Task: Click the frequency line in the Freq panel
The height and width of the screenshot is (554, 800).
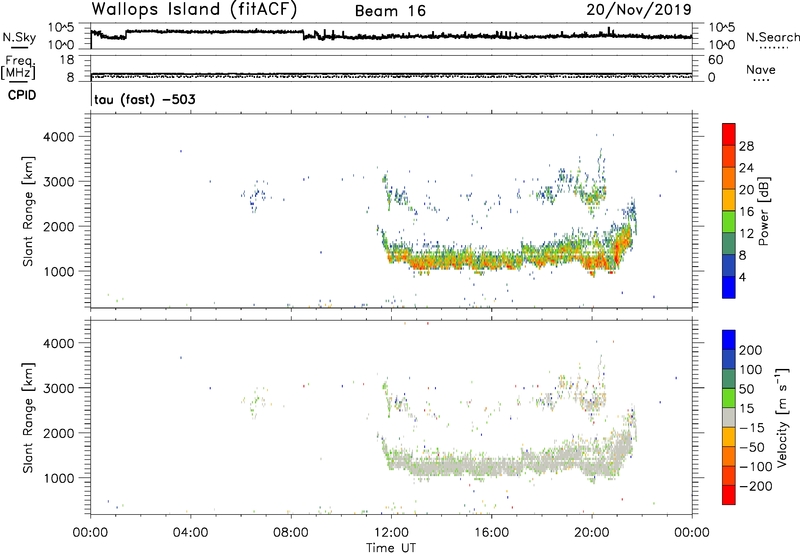Action: pos(391,74)
